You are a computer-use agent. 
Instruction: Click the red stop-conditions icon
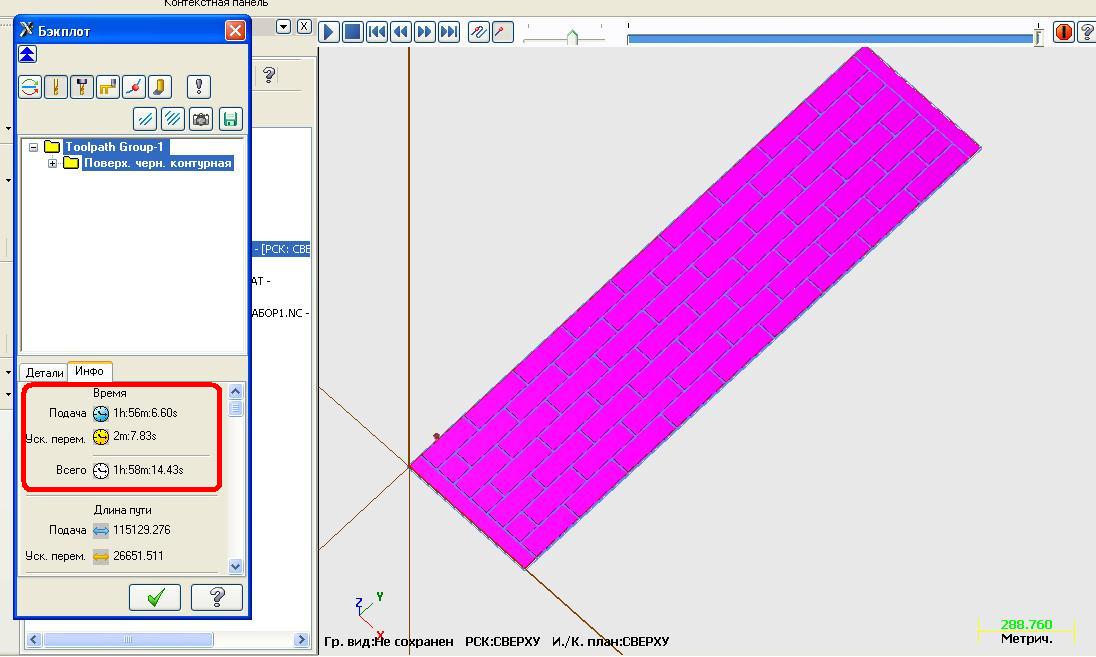coord(1064,31)
